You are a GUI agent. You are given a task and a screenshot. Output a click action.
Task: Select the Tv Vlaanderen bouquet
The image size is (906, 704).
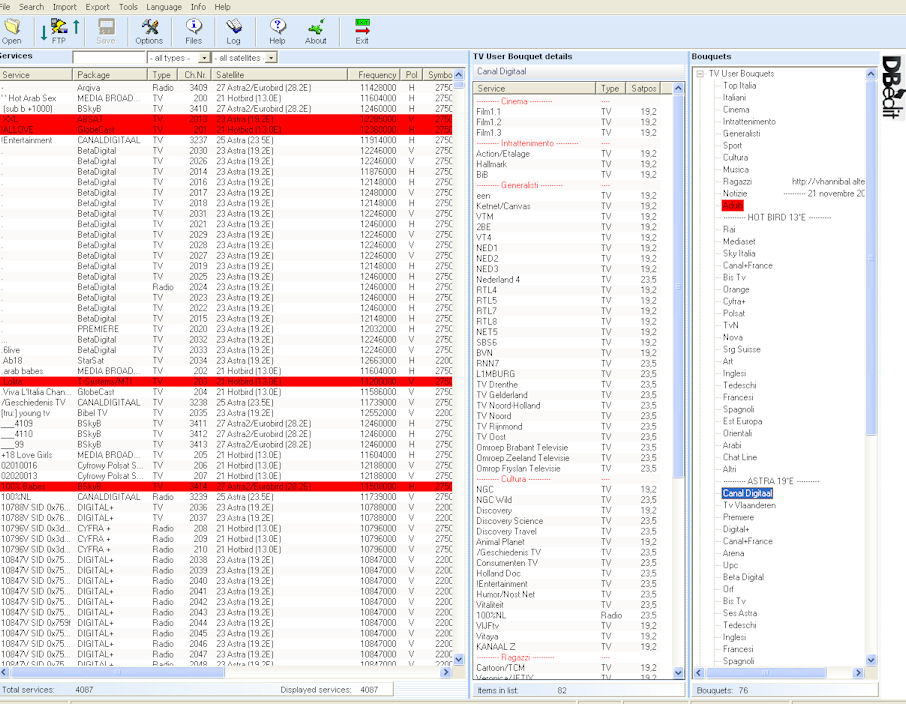point(749,505)
